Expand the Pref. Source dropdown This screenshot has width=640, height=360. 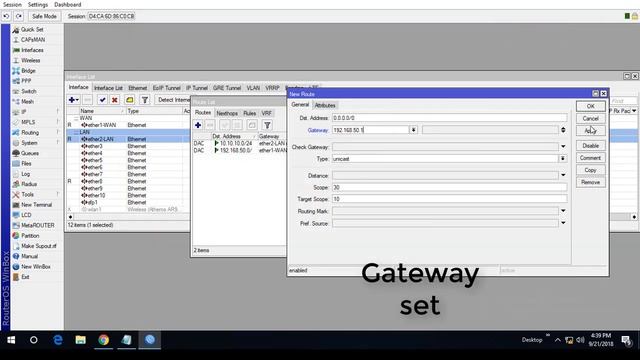563,223
